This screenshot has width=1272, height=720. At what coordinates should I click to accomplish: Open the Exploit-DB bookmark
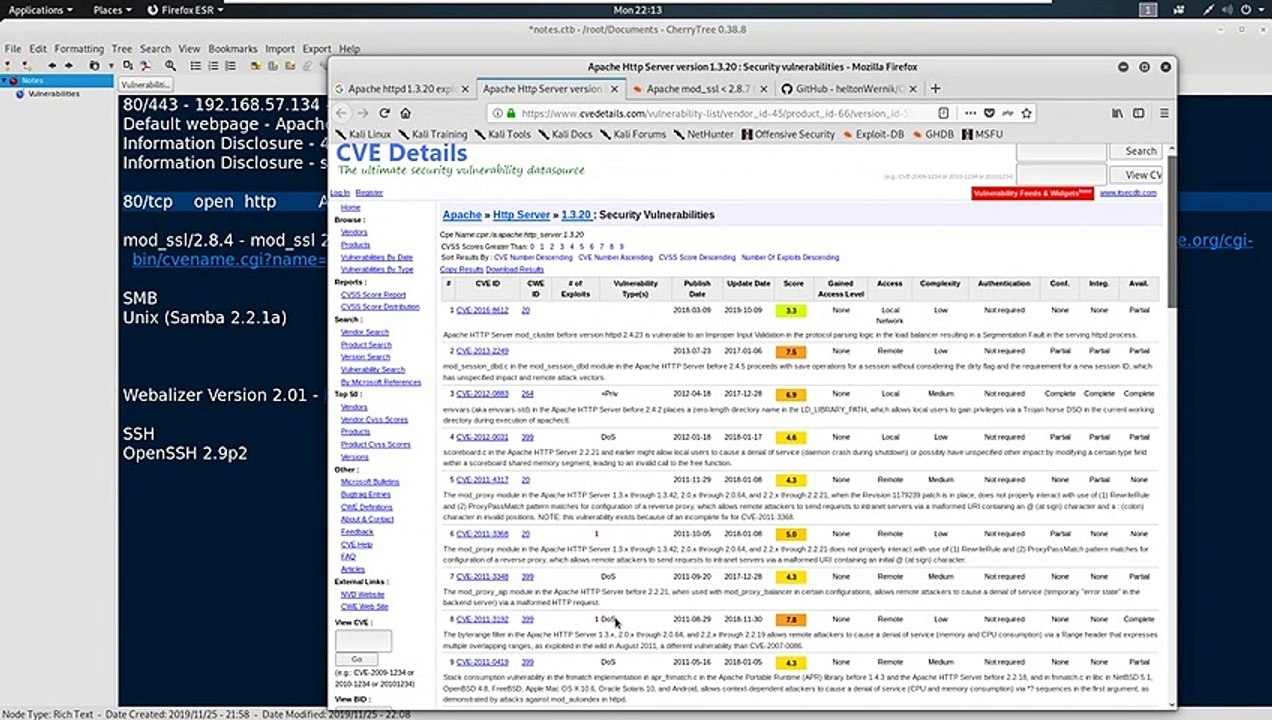point(873,134)
